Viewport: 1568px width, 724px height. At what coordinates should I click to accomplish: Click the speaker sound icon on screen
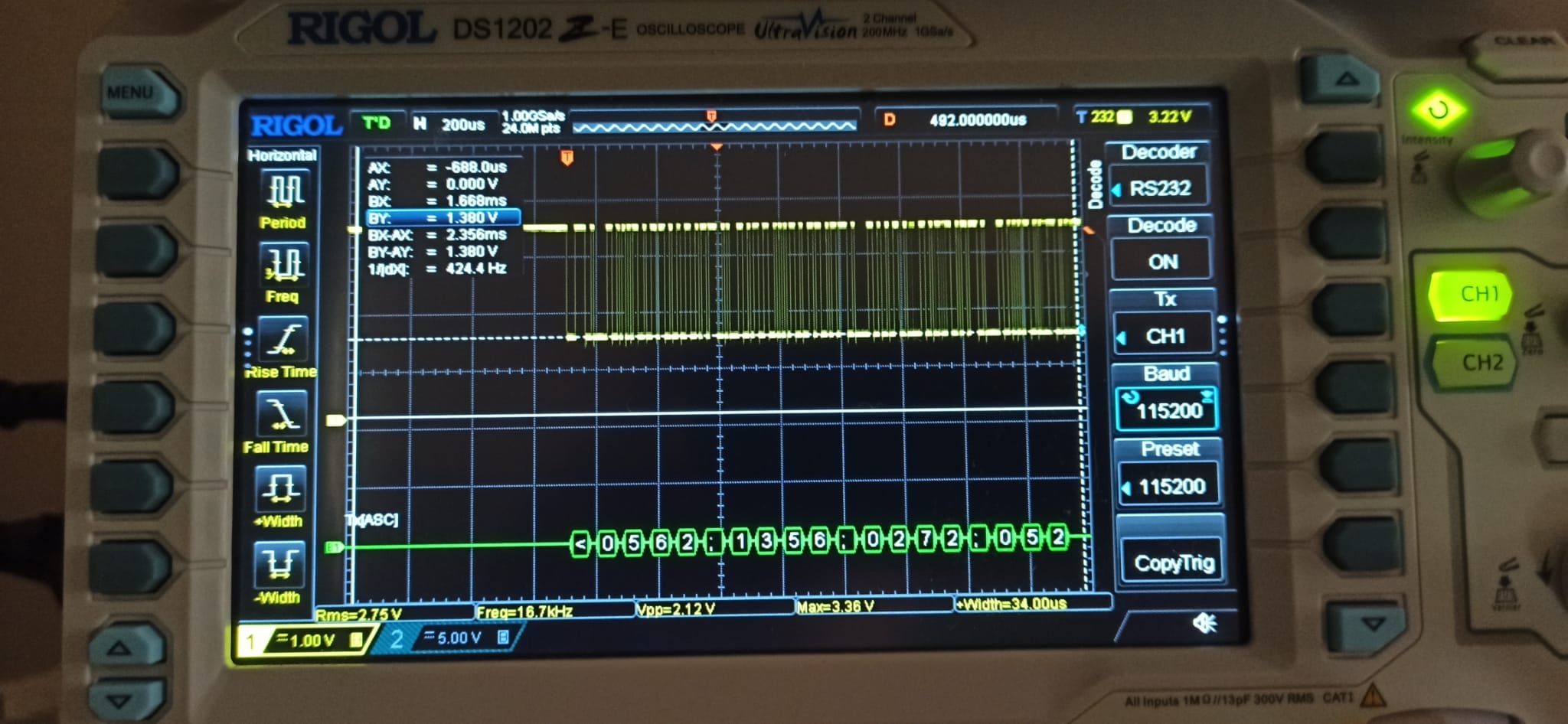tap(1205, 624)
